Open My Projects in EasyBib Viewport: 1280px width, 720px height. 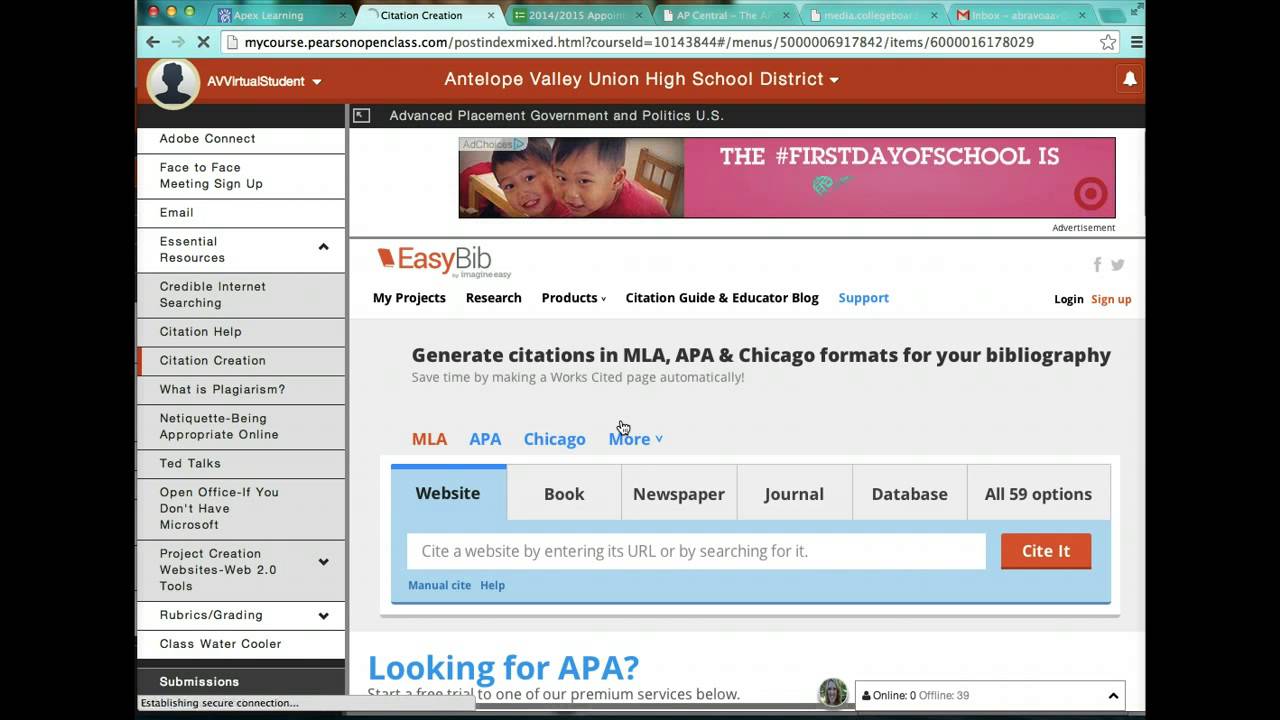pyautogui.click(x=409, y=298)
